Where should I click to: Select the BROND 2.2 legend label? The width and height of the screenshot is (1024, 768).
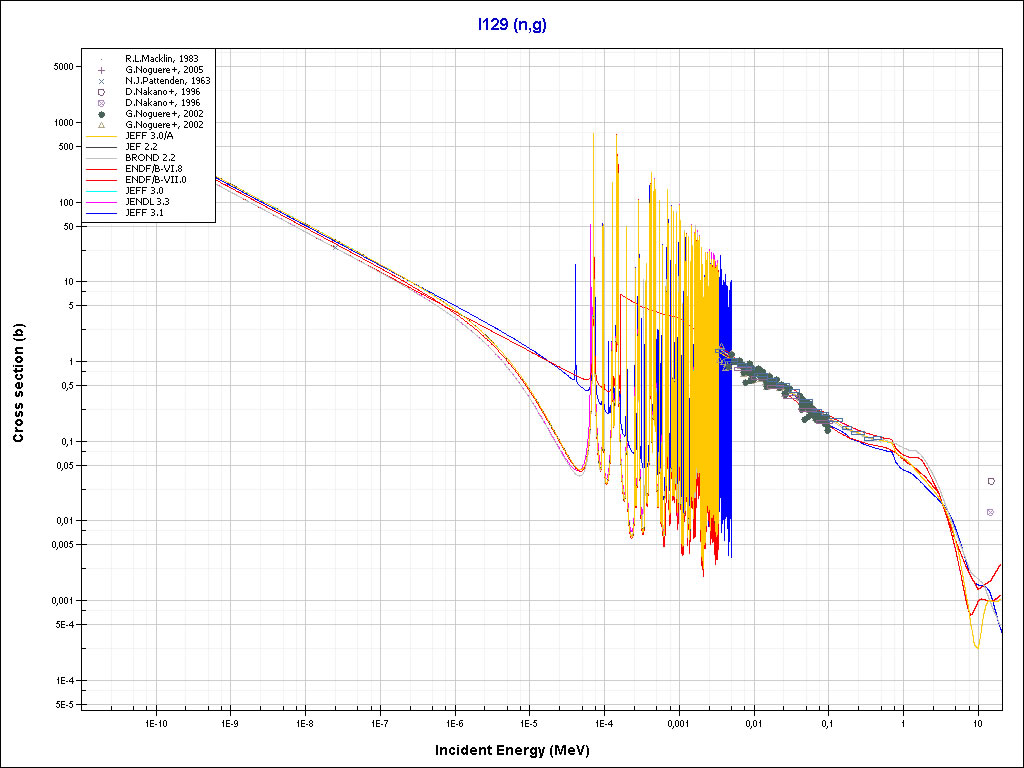[x=150, y=158]
